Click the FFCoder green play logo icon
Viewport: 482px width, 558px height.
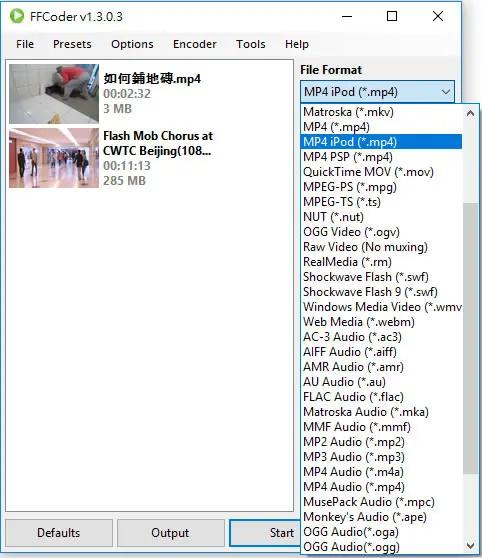[17, 16]
